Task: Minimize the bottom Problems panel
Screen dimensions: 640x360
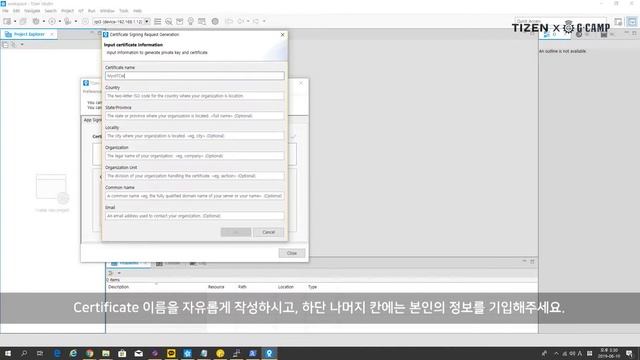Action: (524, 261)
